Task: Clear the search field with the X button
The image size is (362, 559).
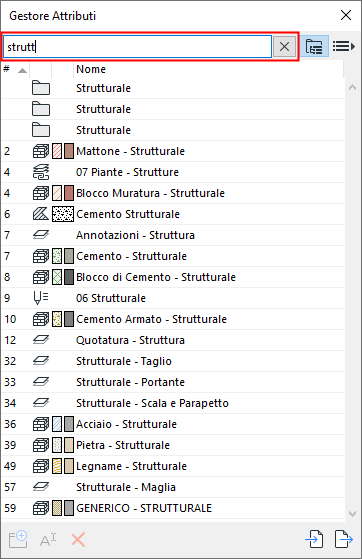Action: 284,46
